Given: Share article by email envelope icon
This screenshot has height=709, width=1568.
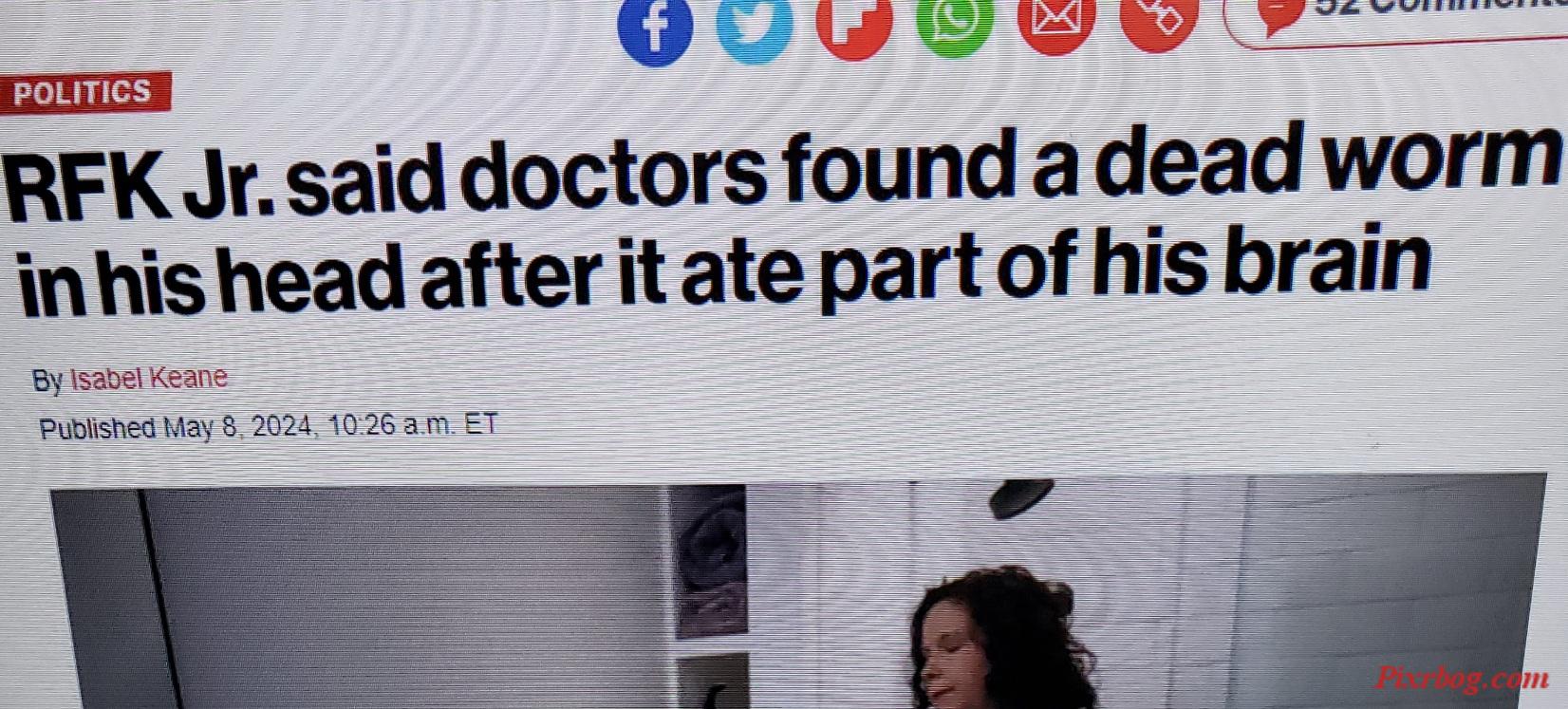Looking at the screenshot, I should [x=1055, y=21].
